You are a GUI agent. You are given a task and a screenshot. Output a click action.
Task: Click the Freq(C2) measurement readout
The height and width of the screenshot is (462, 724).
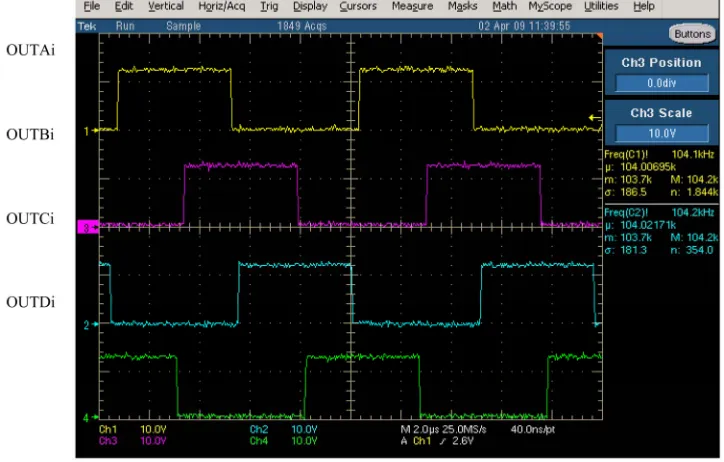[661, 231]
